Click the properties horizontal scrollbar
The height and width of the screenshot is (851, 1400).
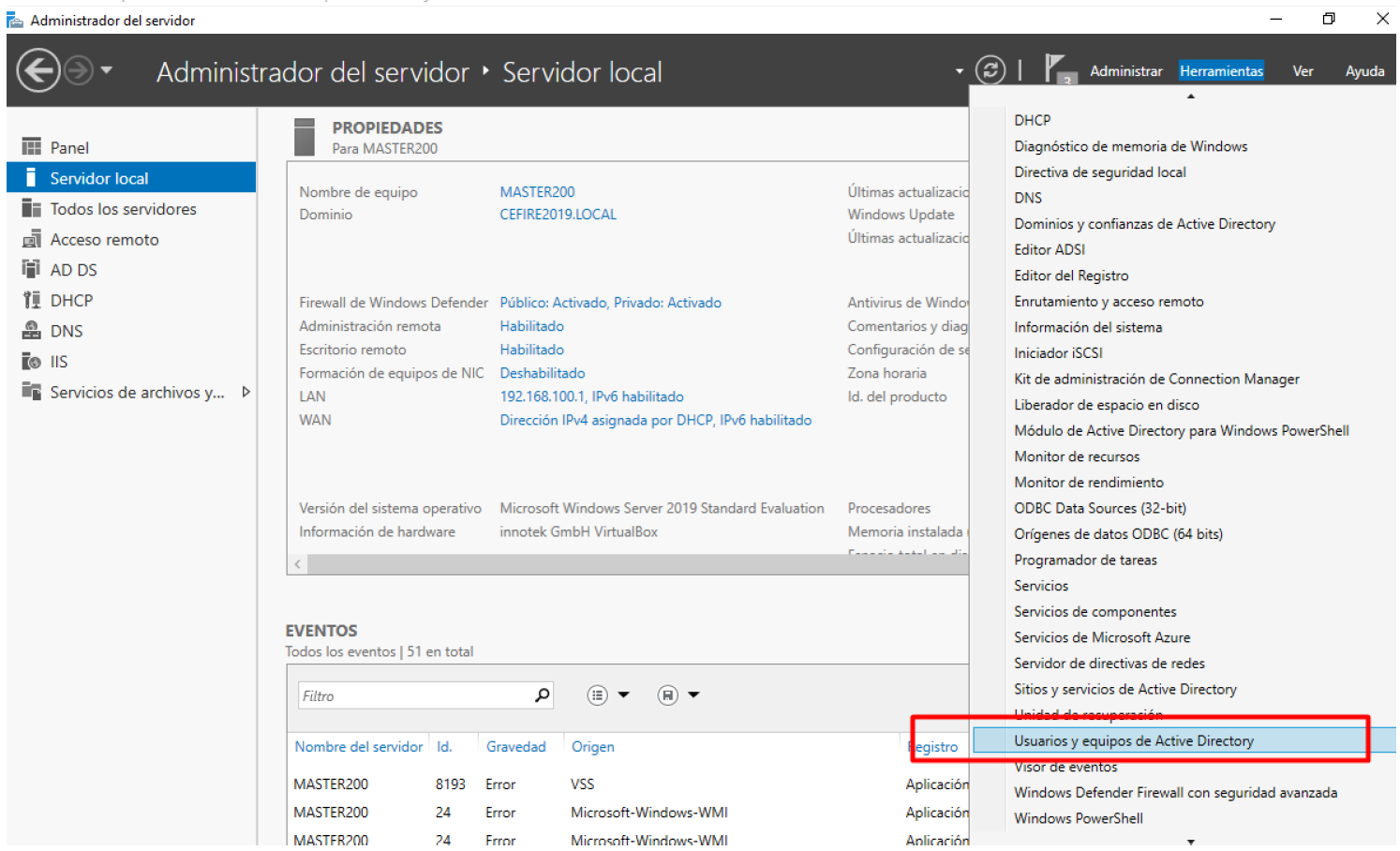(x=628, y=564)
